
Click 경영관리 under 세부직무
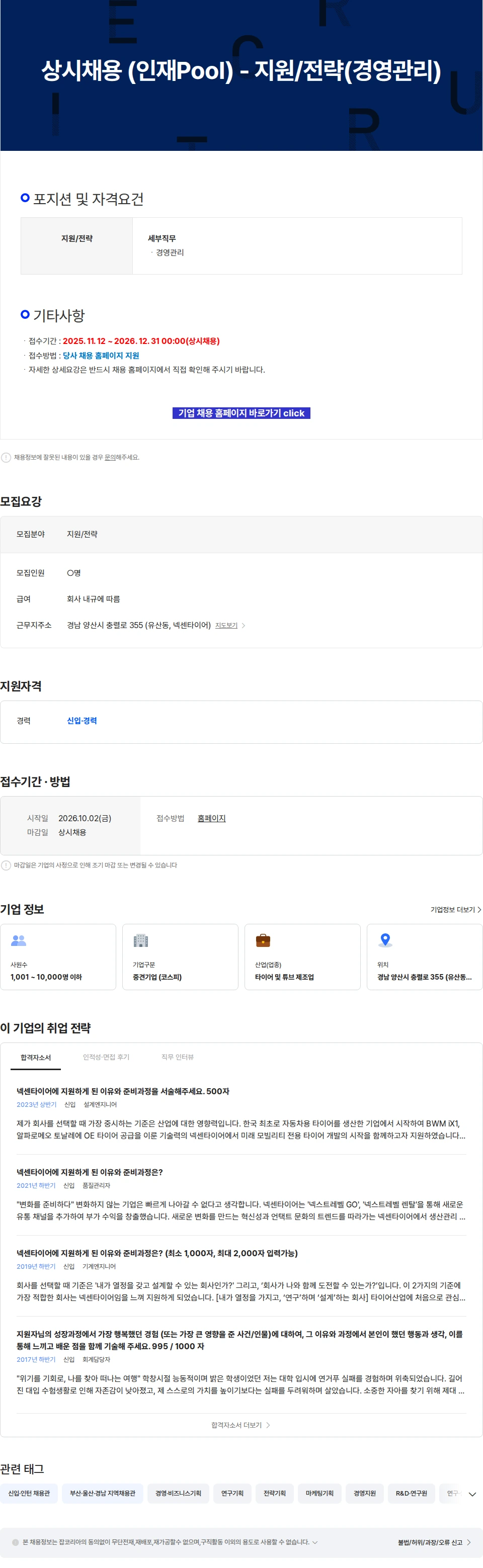tap(170, 252)
